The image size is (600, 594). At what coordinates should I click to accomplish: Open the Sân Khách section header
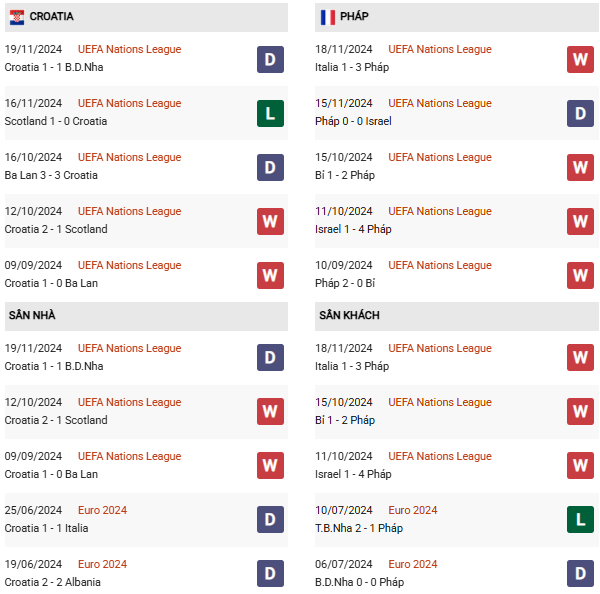[x=457, y=316]
